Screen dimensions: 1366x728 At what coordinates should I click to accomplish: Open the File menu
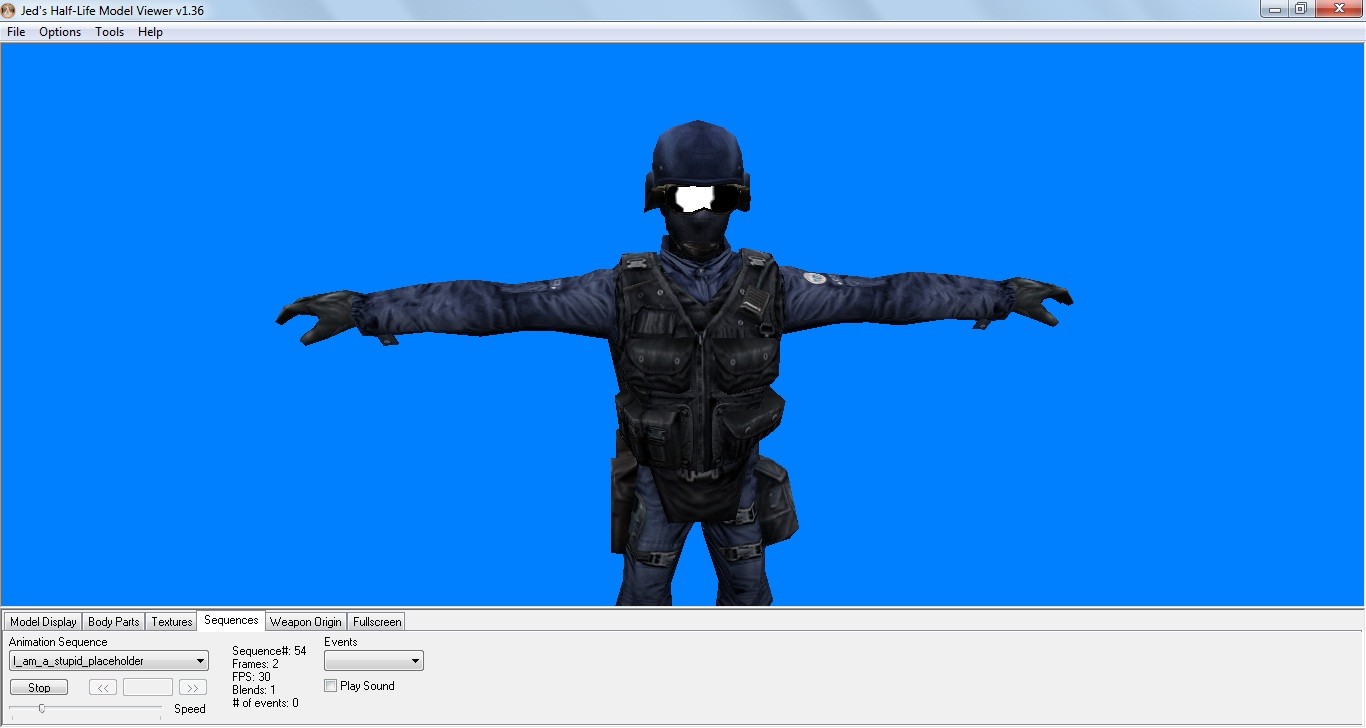coord(15,31)
